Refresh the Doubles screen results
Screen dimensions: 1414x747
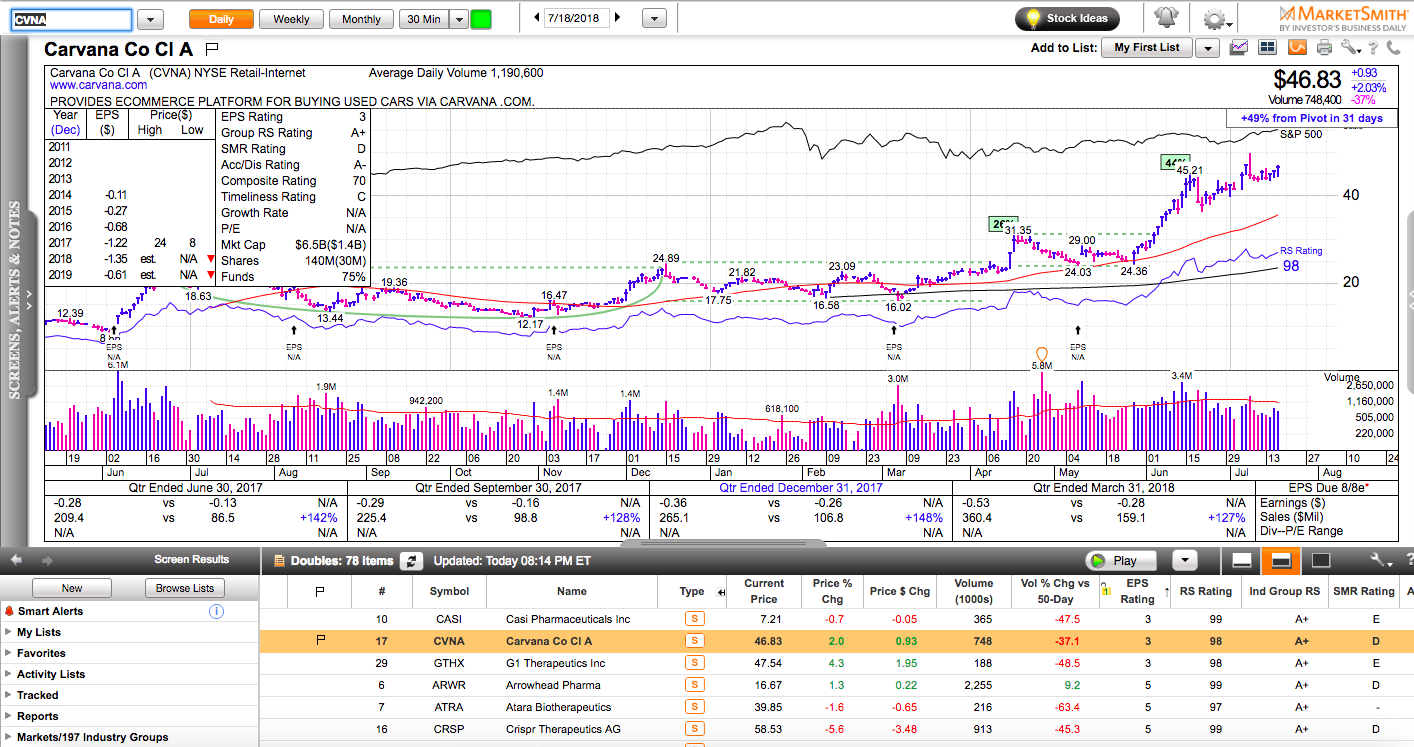click(x=411, y=561)
